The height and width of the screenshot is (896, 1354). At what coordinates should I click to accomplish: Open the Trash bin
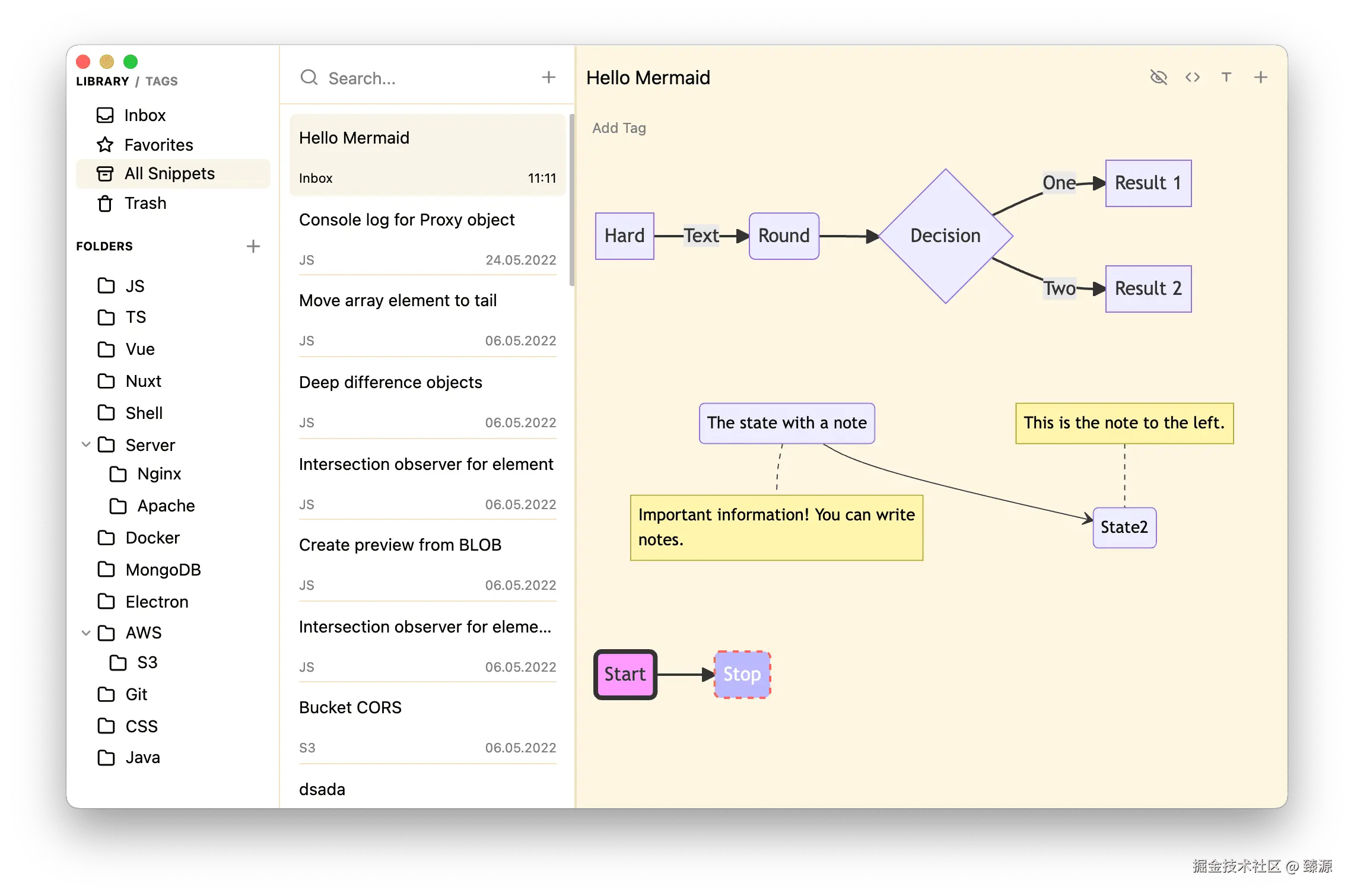coord(145,203)
